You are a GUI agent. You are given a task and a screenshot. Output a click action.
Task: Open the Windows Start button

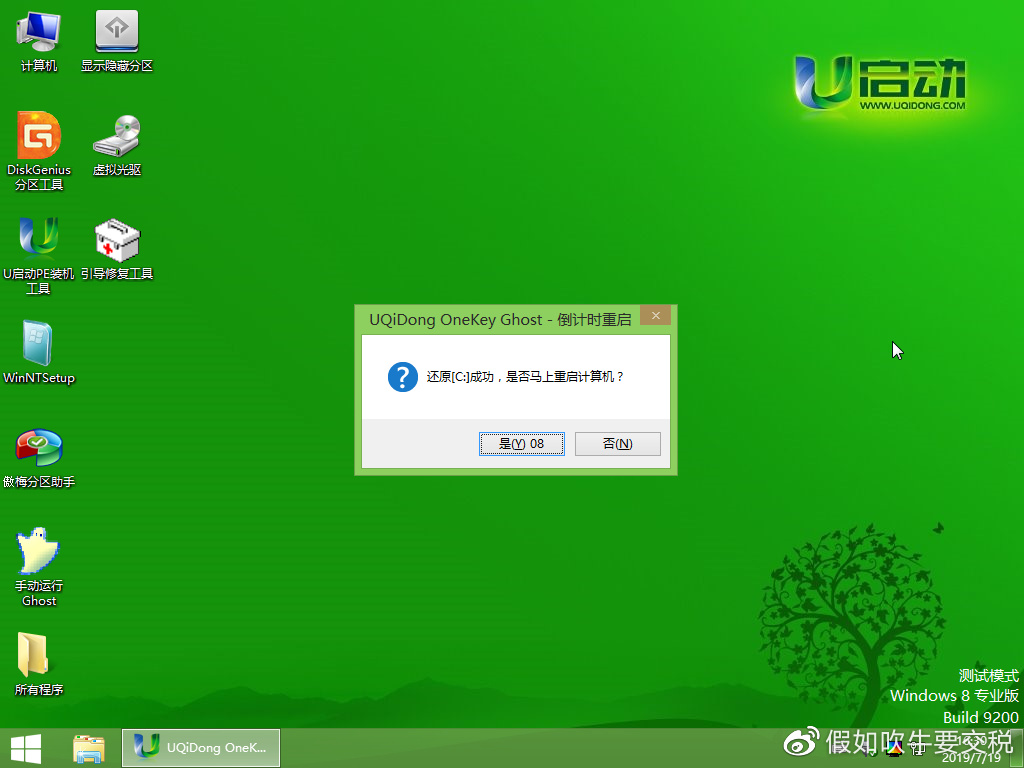pyautogui.click(x=26, y=748)
